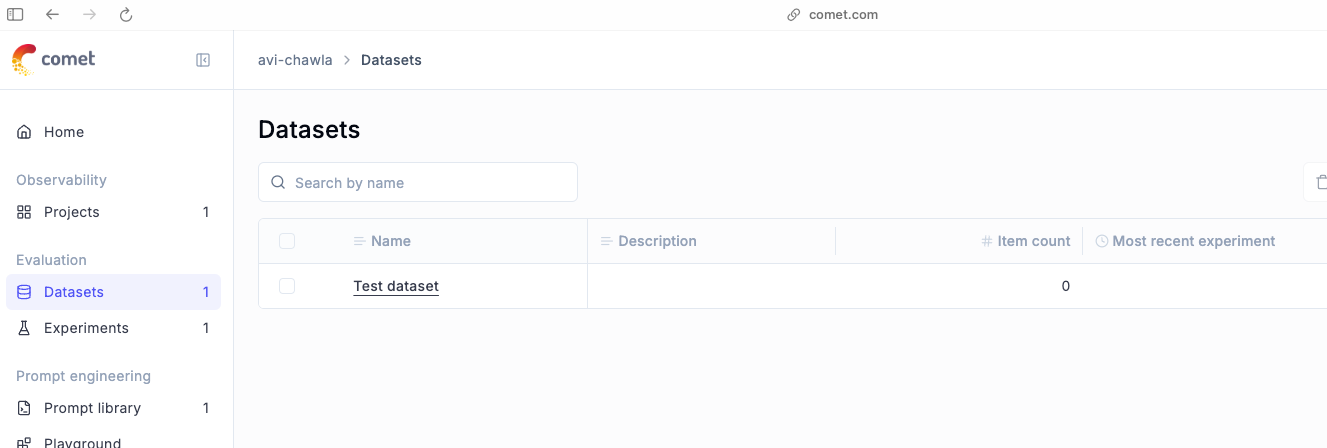Reload the page with refresh icon
The image size is (1327, 448).
(125, 15)
